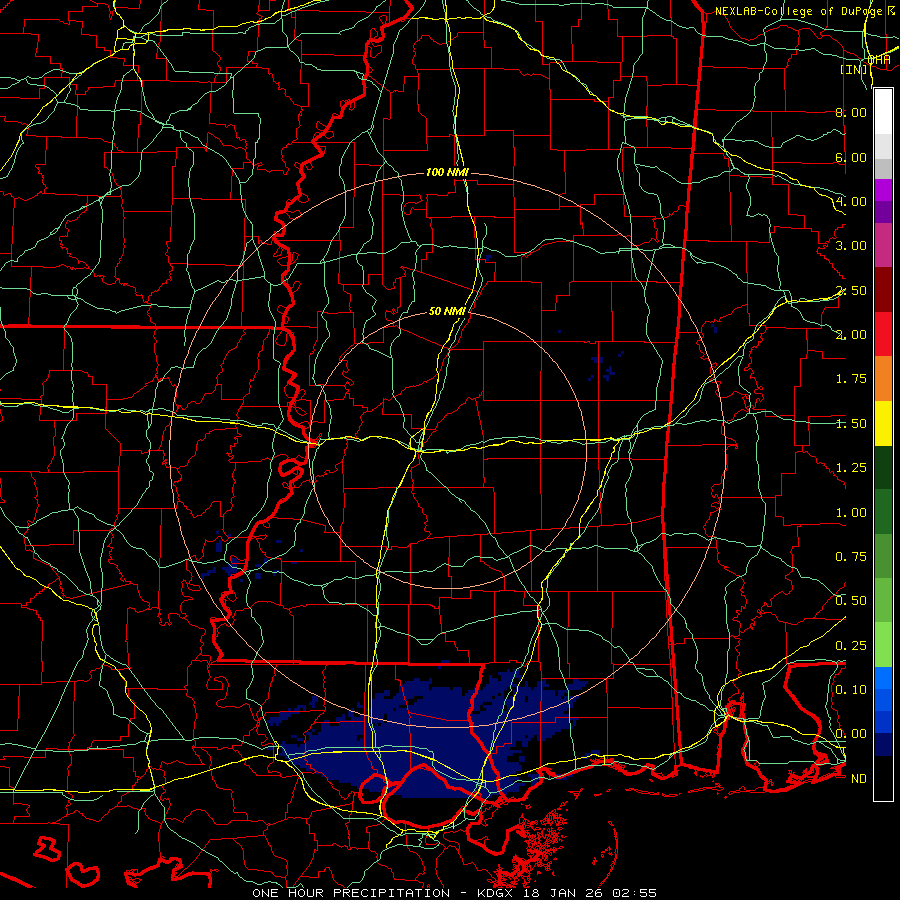Image resolution: width=900 pixels, height=900 pixels.
Task: Click the '100 NMI' range ring label
Action: pos(447,172)
